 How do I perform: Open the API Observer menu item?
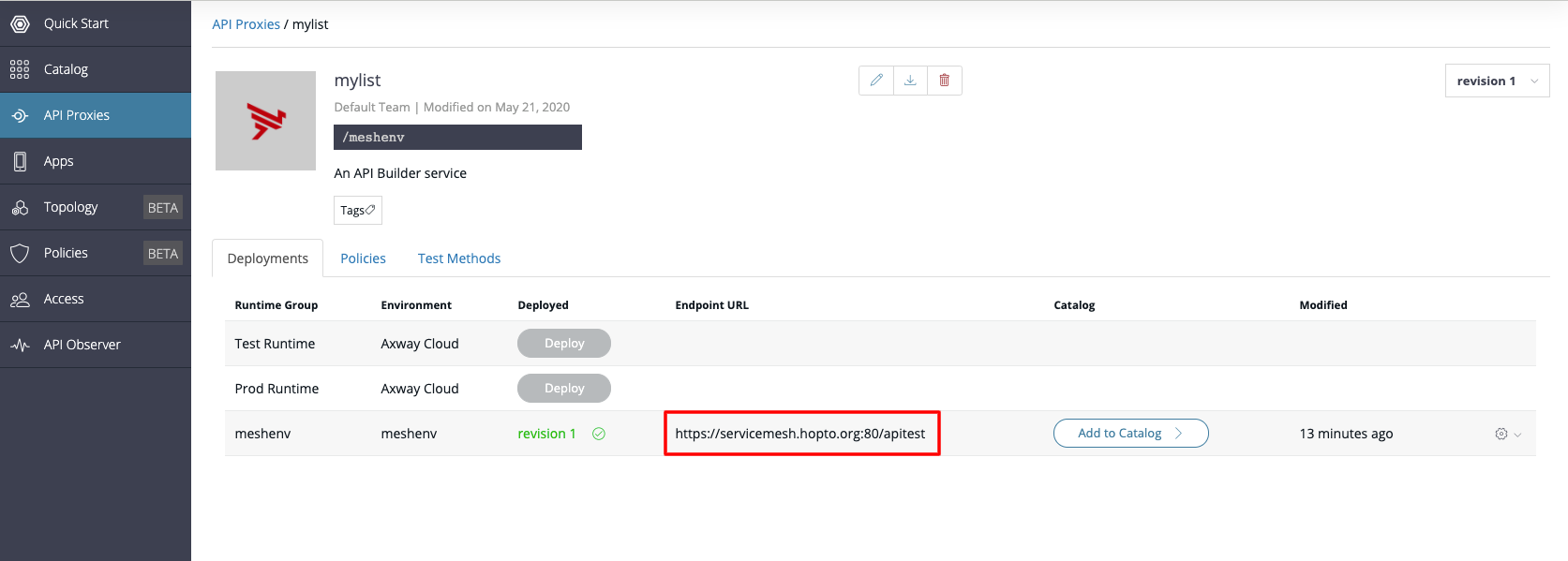pos(96,345)
